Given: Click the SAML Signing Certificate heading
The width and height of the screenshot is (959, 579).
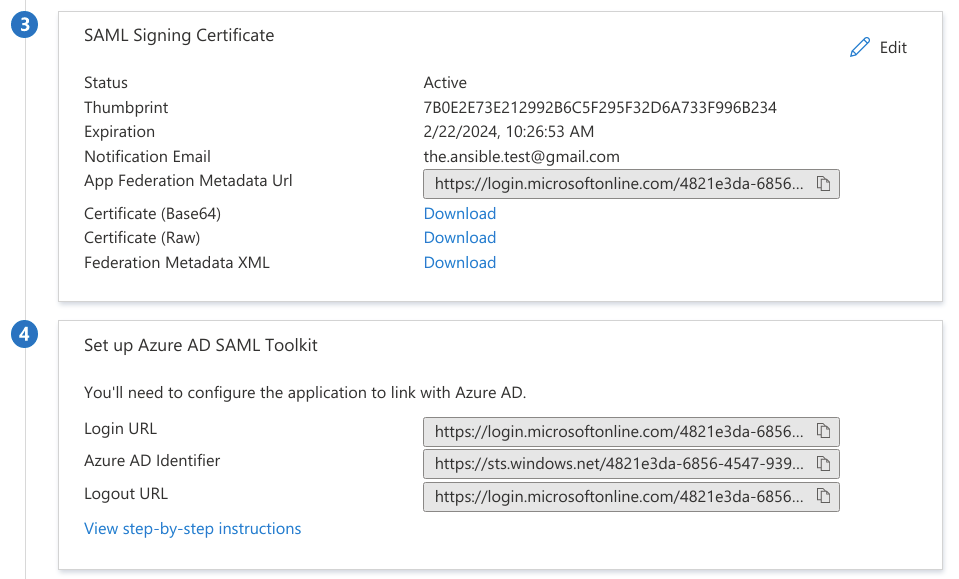Looking at the screenshot, I should point(179,35).
